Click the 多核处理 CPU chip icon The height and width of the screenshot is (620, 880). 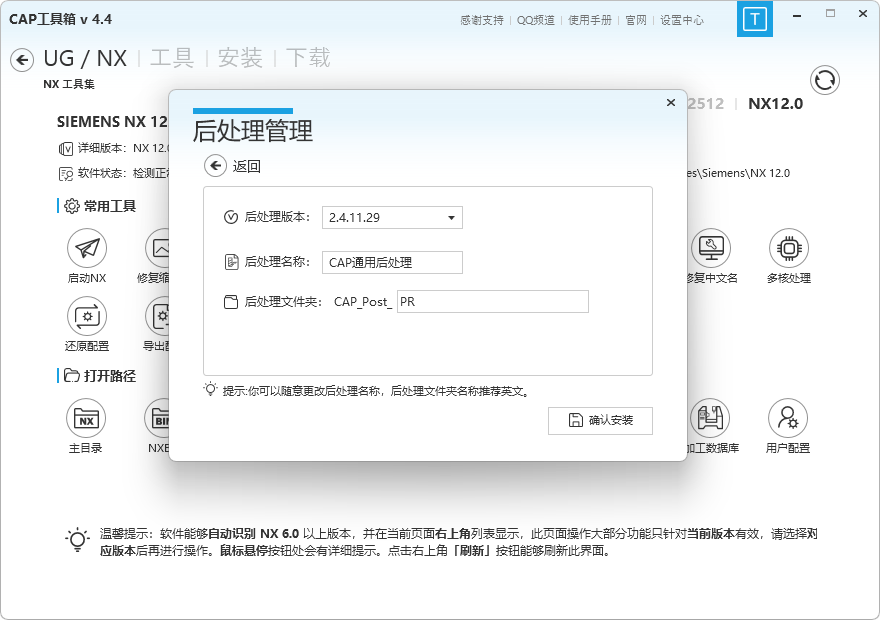(788, 249)
